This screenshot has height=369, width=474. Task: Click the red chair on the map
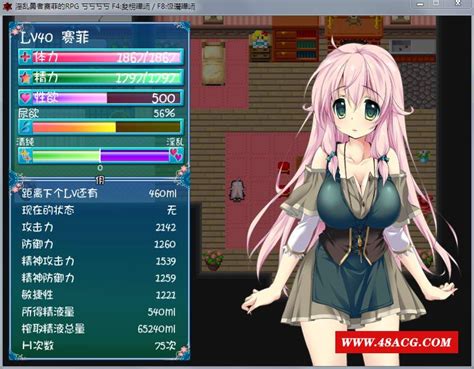283,168
